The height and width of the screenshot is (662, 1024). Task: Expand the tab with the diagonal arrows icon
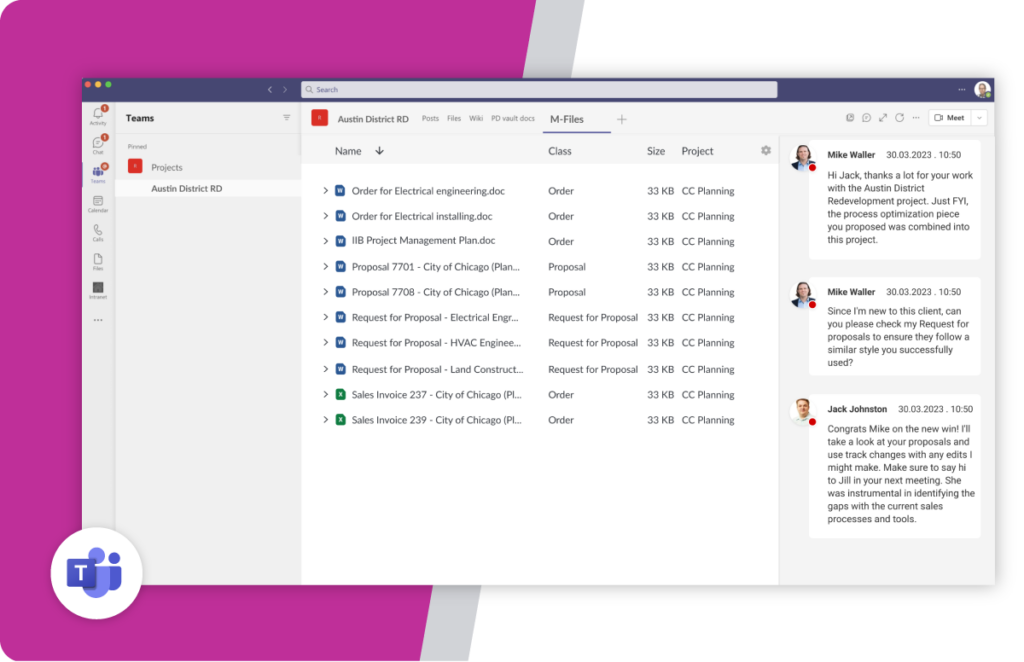click(883, 118)
